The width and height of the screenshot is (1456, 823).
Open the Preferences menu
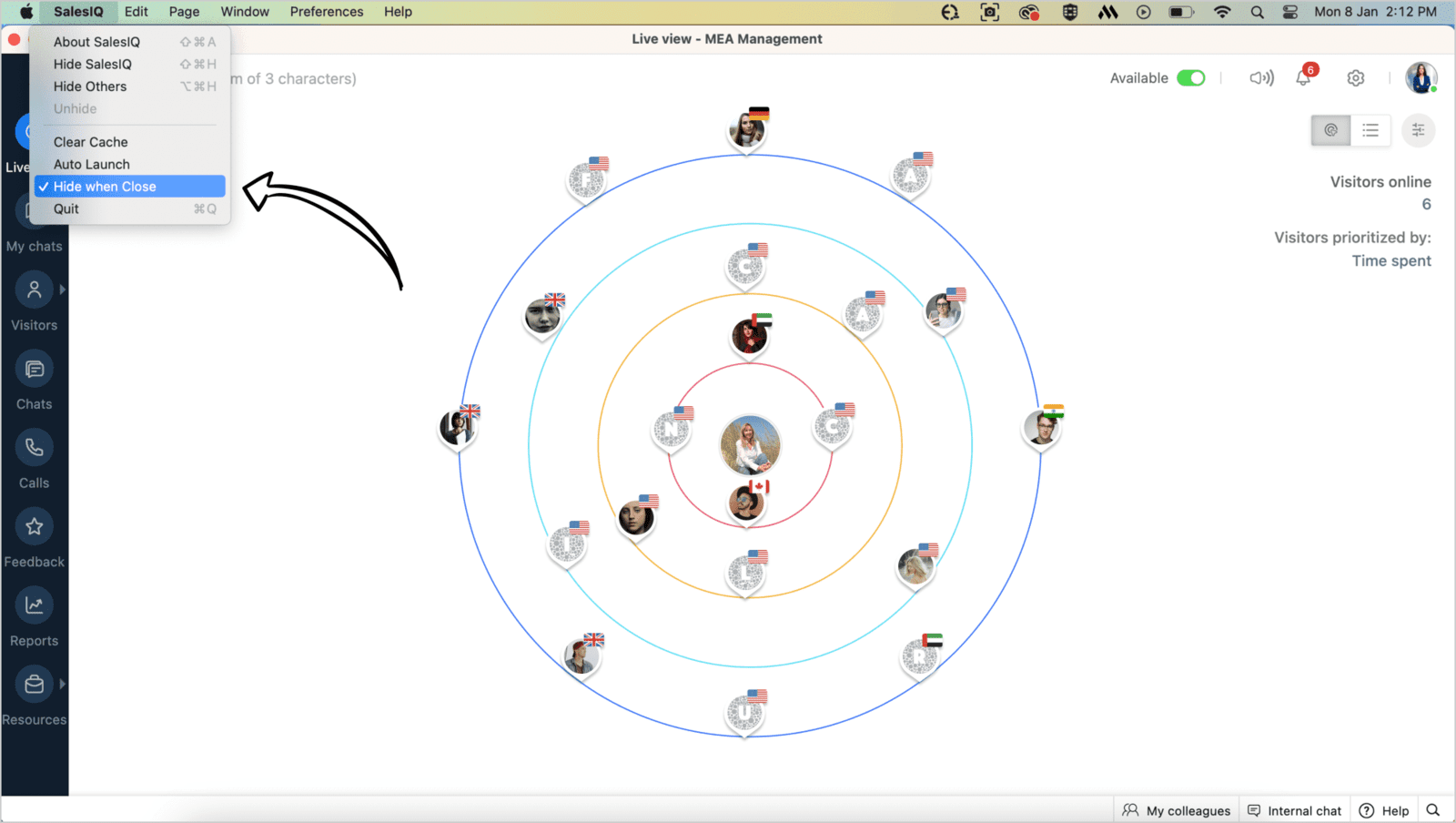point(327,12)
